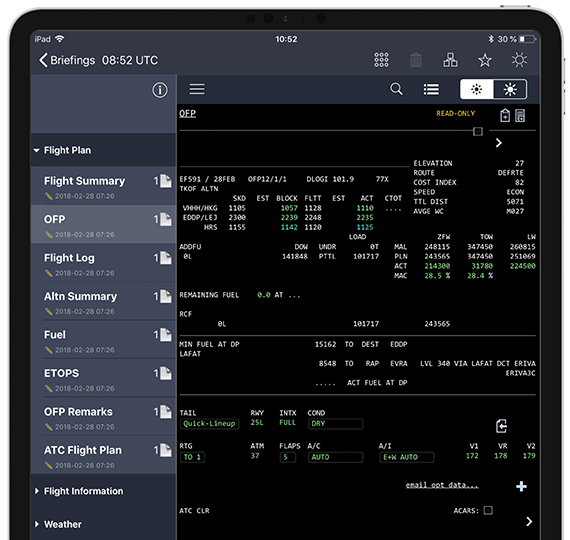Viewport: 570px width, 540px height.
Task: Click ATM value 37
Action: tap(255, 456)
